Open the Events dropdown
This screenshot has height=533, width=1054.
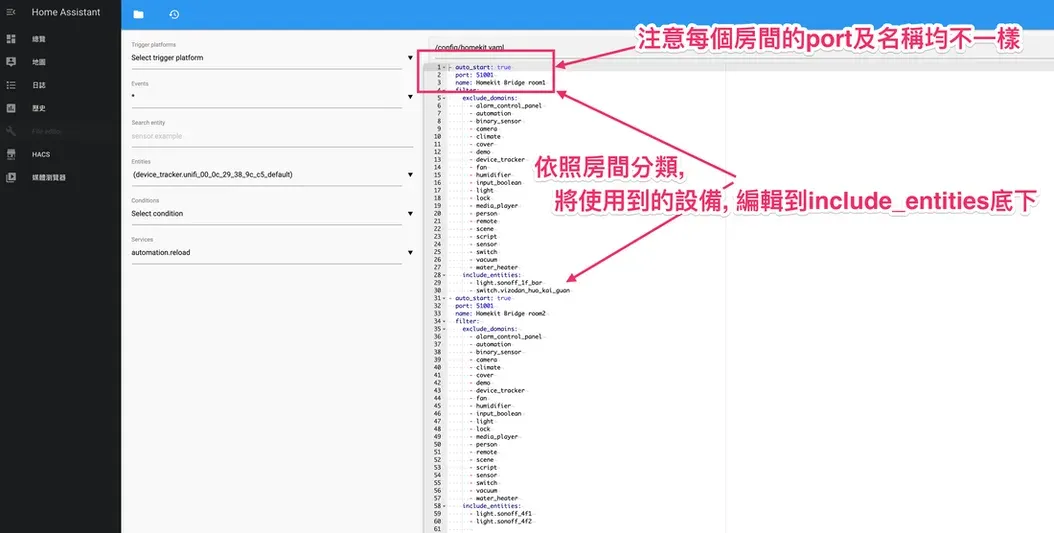(272, 97)
